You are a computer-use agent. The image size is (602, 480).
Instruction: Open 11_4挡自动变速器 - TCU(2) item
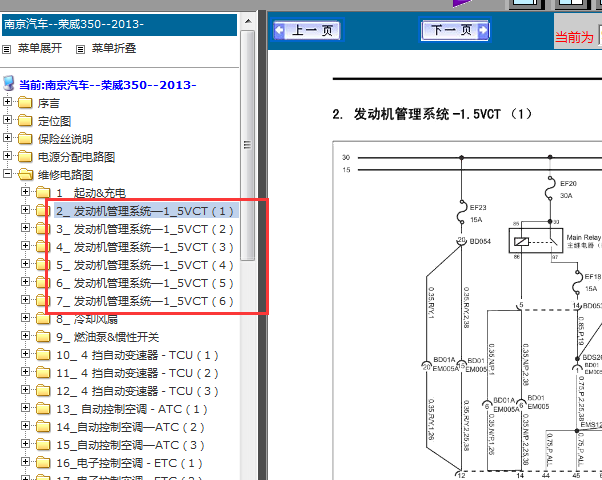pyautogui.click(x=137, y=373)
